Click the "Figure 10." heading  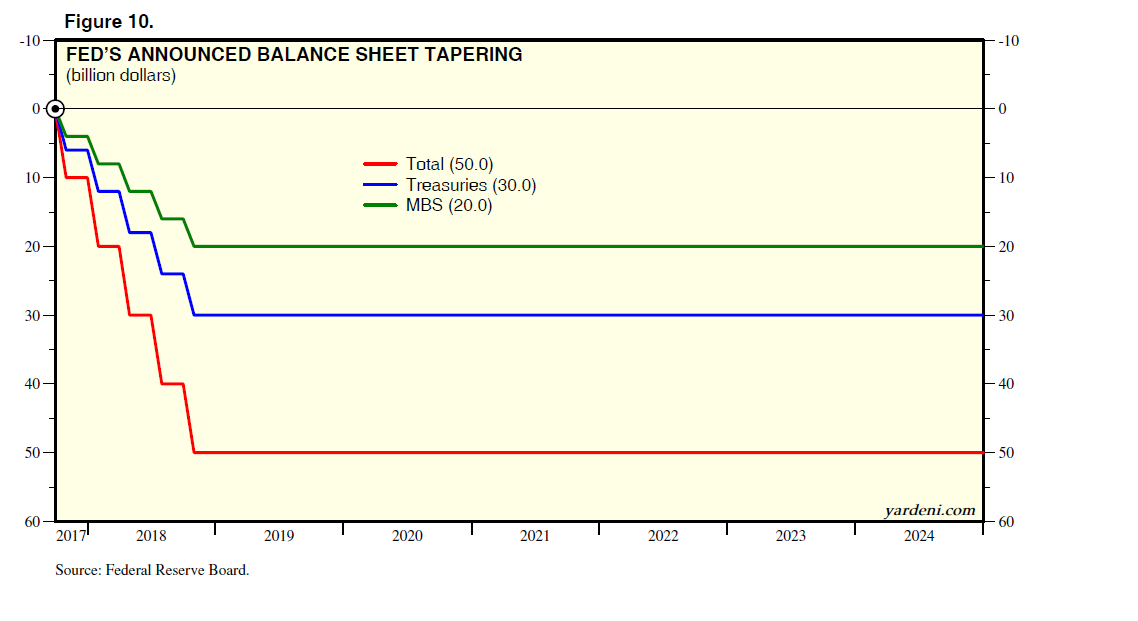[x=109, y=21]
